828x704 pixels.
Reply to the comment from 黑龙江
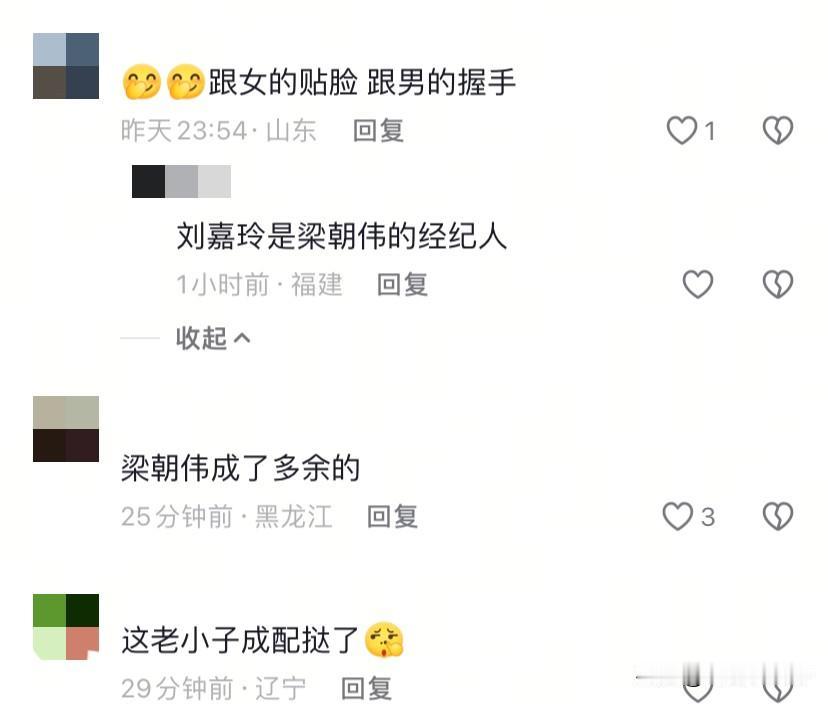(x=392, y=517)
